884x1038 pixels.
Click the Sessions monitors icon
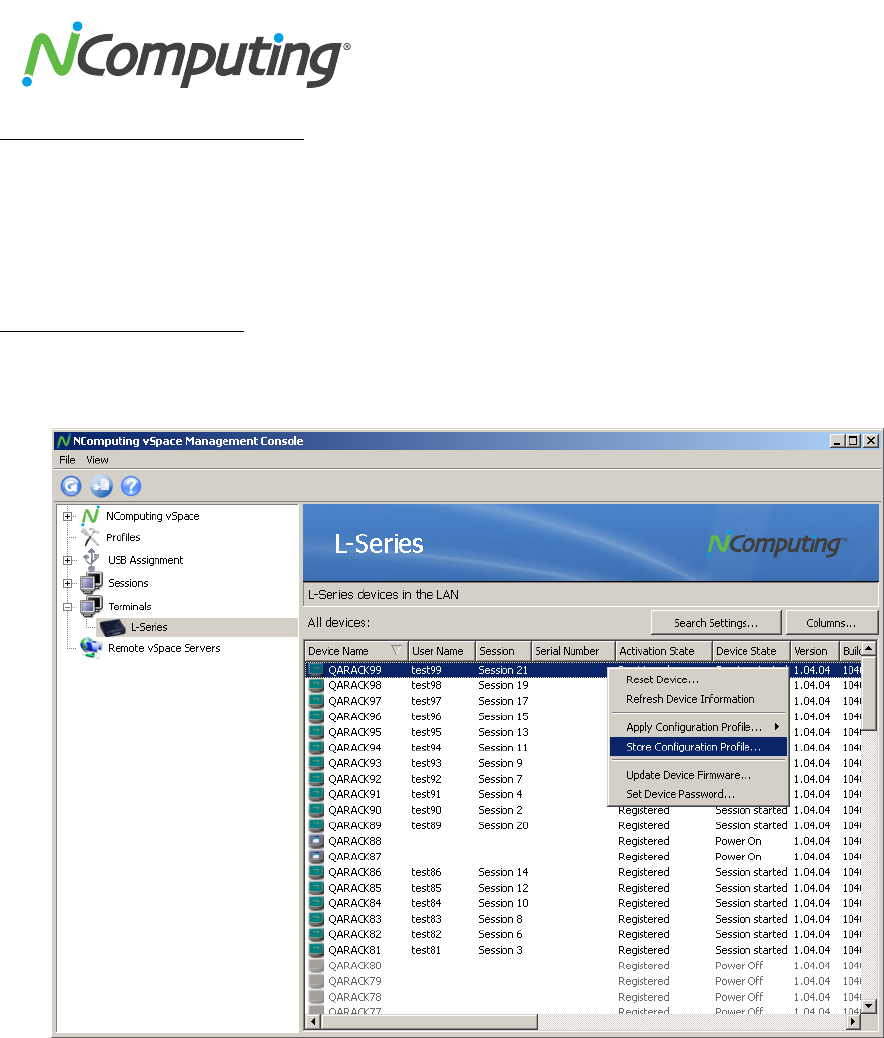(x=91, y=583)
